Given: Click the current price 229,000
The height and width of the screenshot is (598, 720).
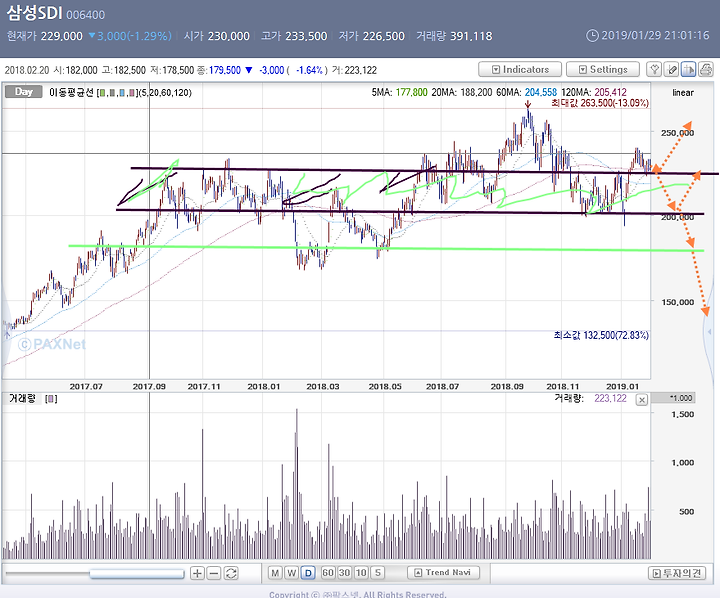Looking at the screenshot, I should [x=62, y=36].
